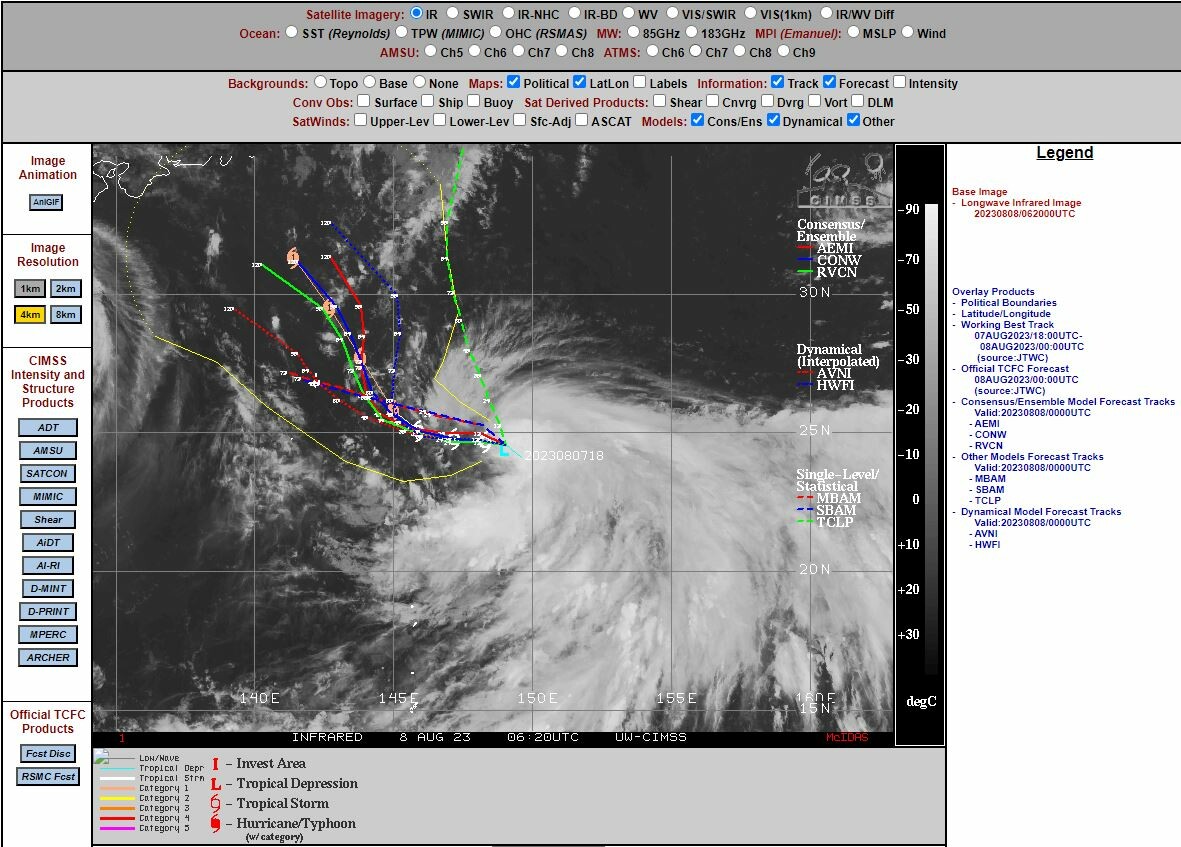Viewport: 1181px width, 847px height.
Task: Switch imagery to WV
Action: [628, 13]
